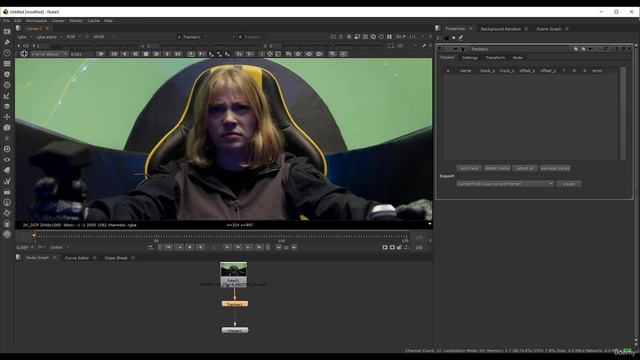Open the Cache menu
This screenshot has width=640, height=360.
point(93,20)
